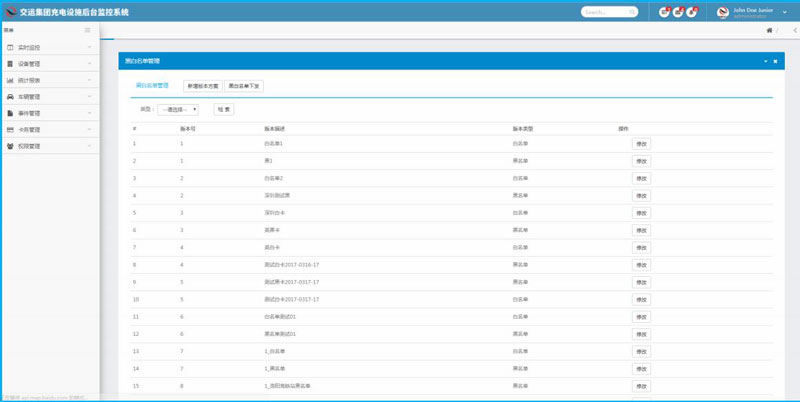Close the 黑白名单管理 panel with the X
800x402 pixels.
[x=775, y=61]
